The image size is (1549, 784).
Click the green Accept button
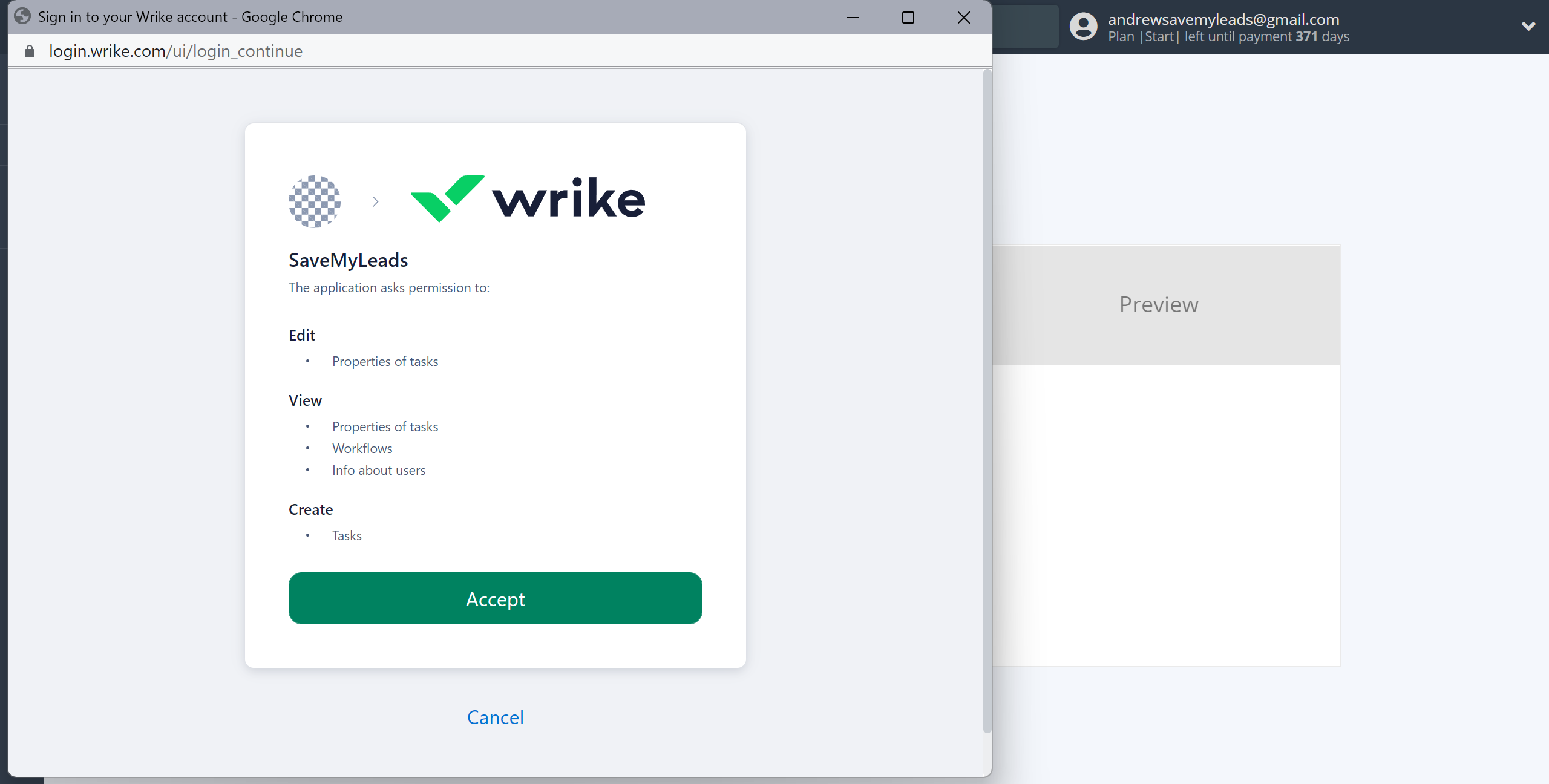(495, 598)
